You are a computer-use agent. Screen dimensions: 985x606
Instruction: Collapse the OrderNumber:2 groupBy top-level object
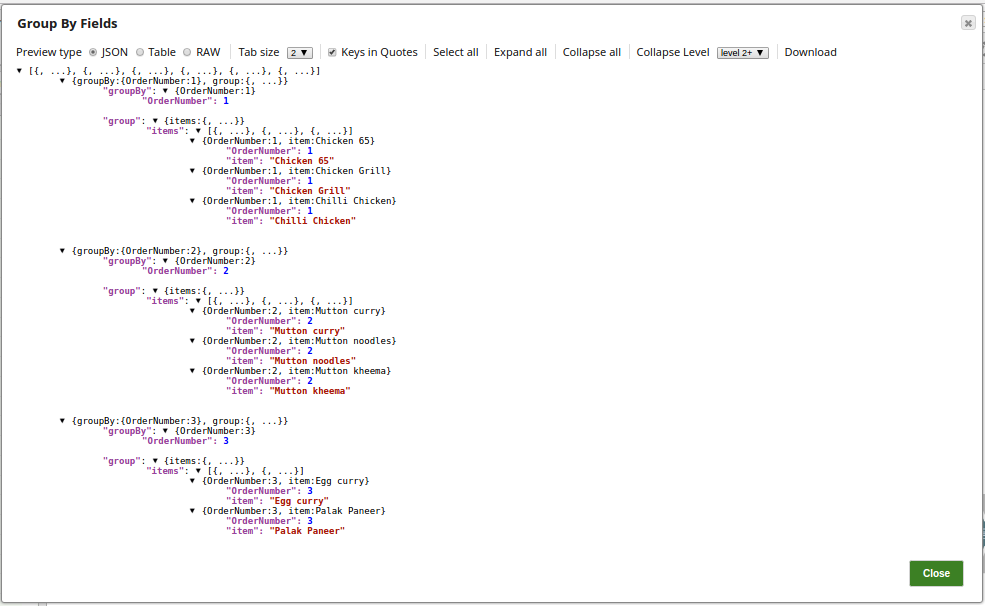click(x=63, y=251)
